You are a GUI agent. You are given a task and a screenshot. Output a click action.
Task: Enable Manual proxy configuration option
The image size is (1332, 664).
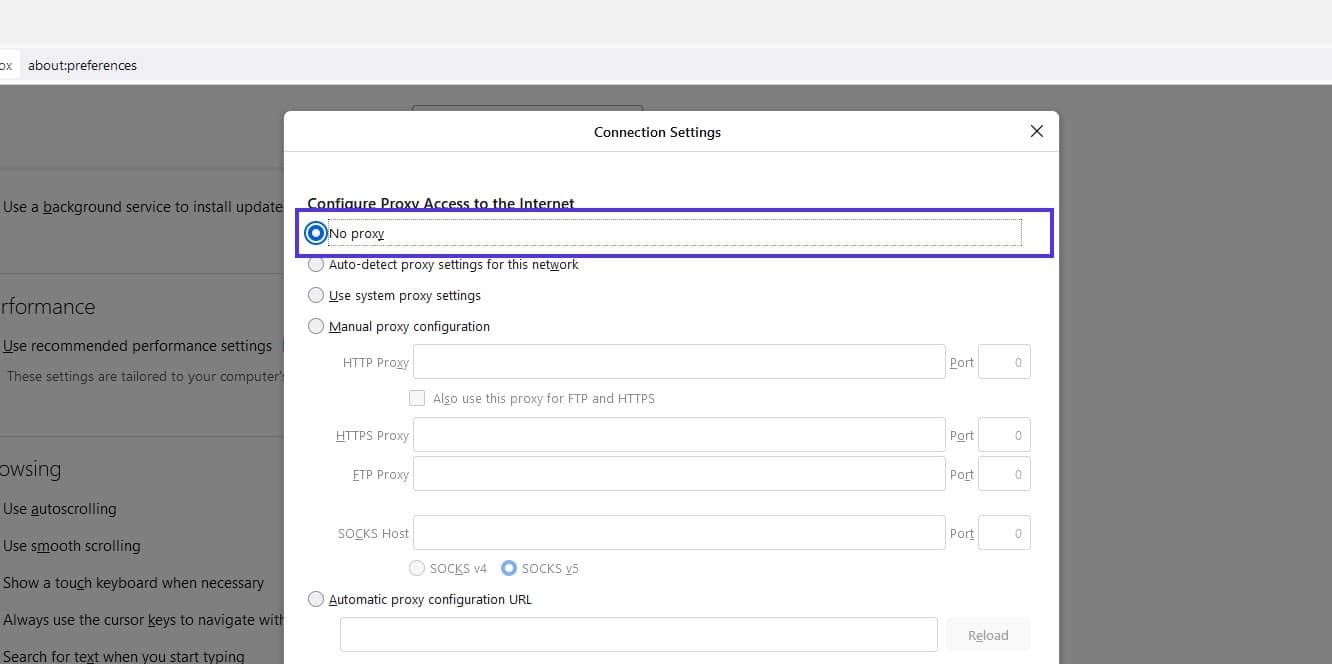(316, 326)
